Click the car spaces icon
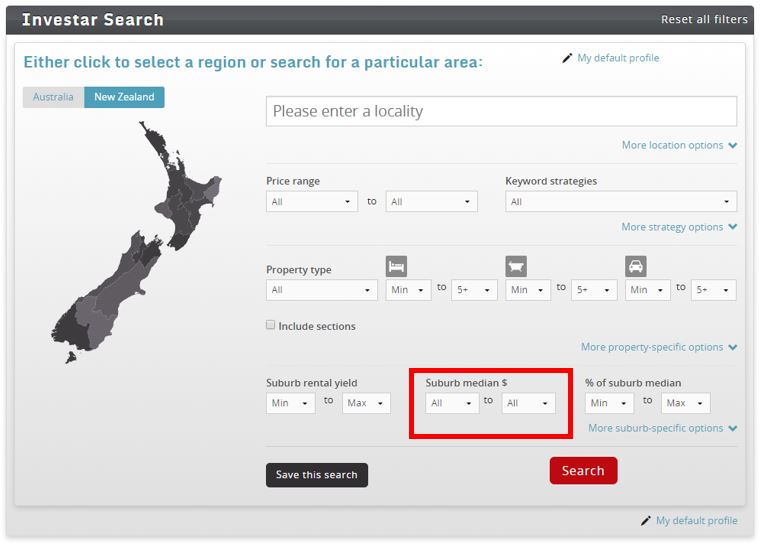 click(x=636, y=267)
